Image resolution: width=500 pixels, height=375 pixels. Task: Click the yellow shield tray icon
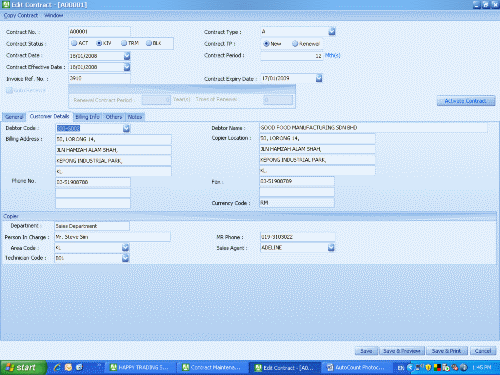pos(428,367)
